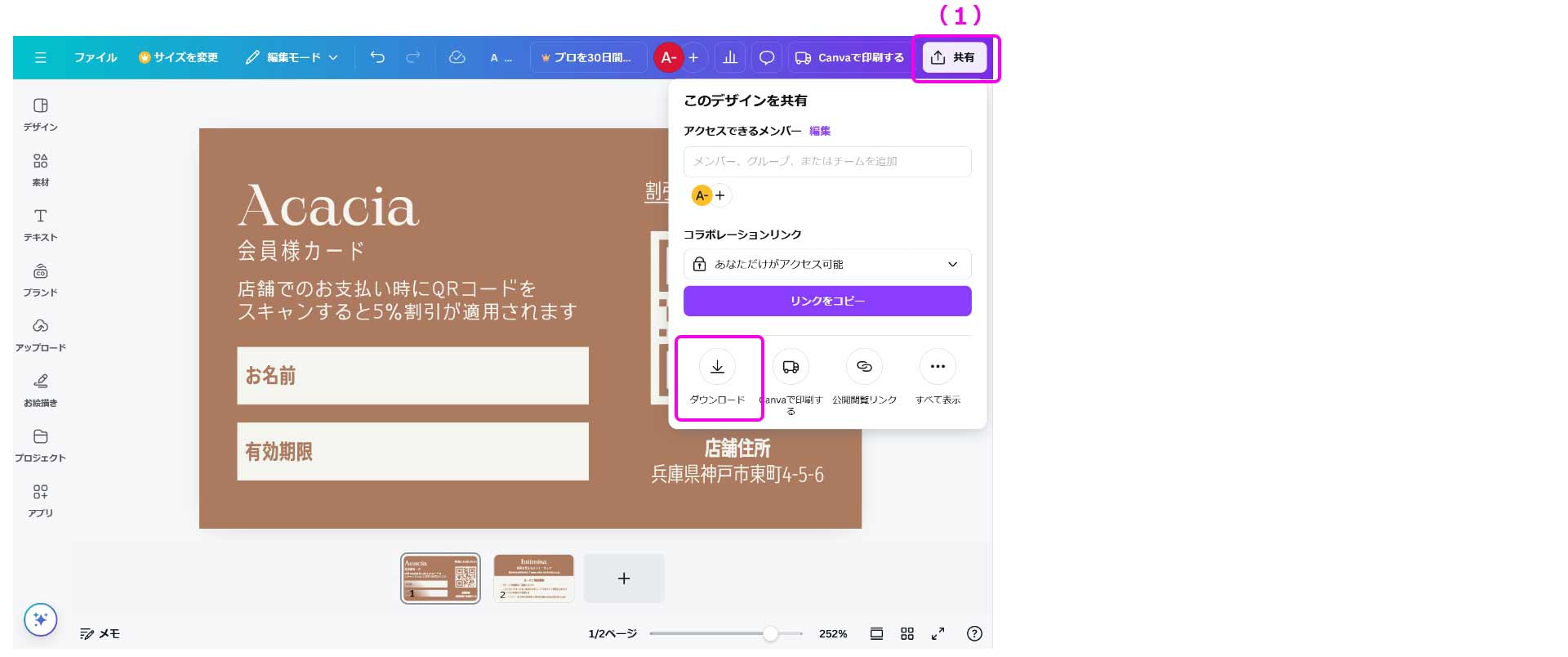Click the 有効期限 field box on canvas
The height and width of the screenshot is (657, 1568).
click(412, 451)
